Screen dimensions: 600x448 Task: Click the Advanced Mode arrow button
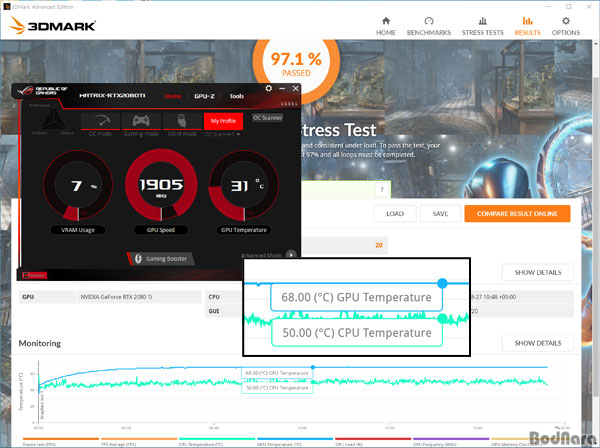click(291, 254)
